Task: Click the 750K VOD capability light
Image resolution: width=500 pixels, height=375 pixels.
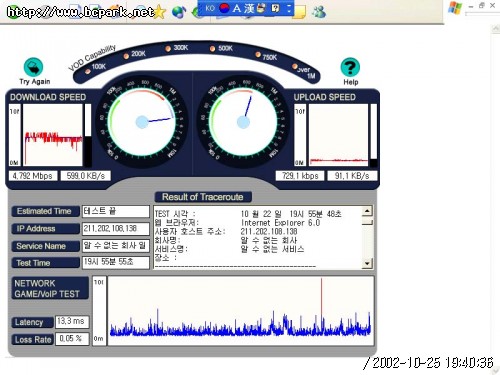Action: (x=258, y=54)
